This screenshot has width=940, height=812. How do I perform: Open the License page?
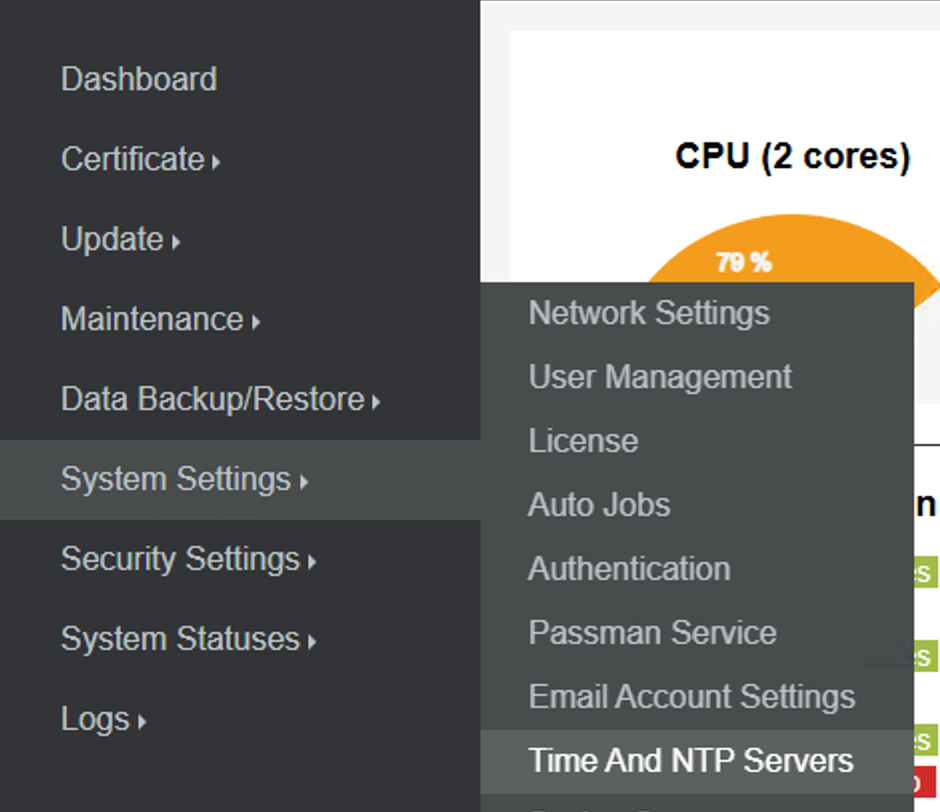point(583,441)
